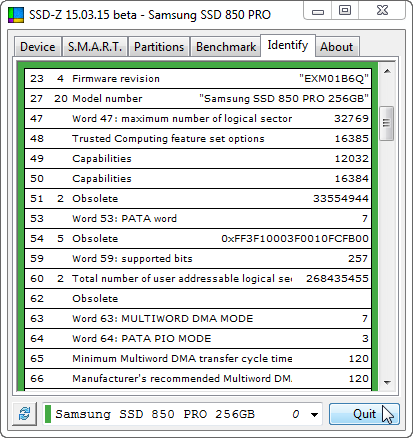
Task: Select the Benchmark tab
Action: pyautogui.click(x=226, y=47)
